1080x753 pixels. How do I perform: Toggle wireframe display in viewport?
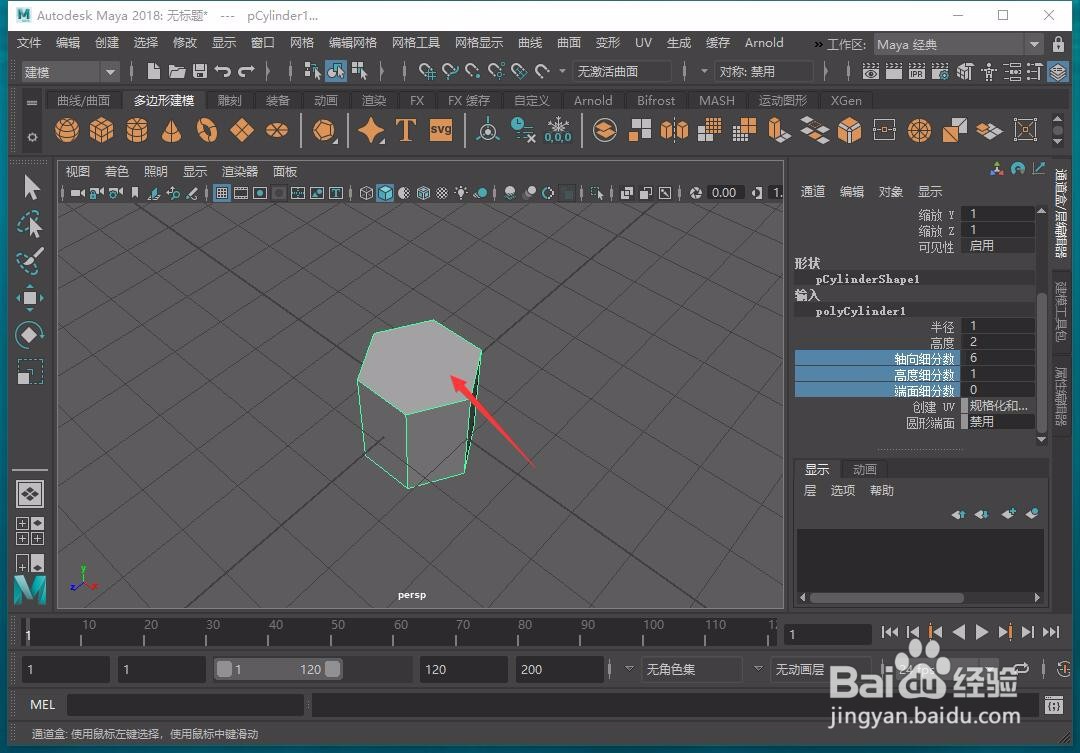coord(366,193)
